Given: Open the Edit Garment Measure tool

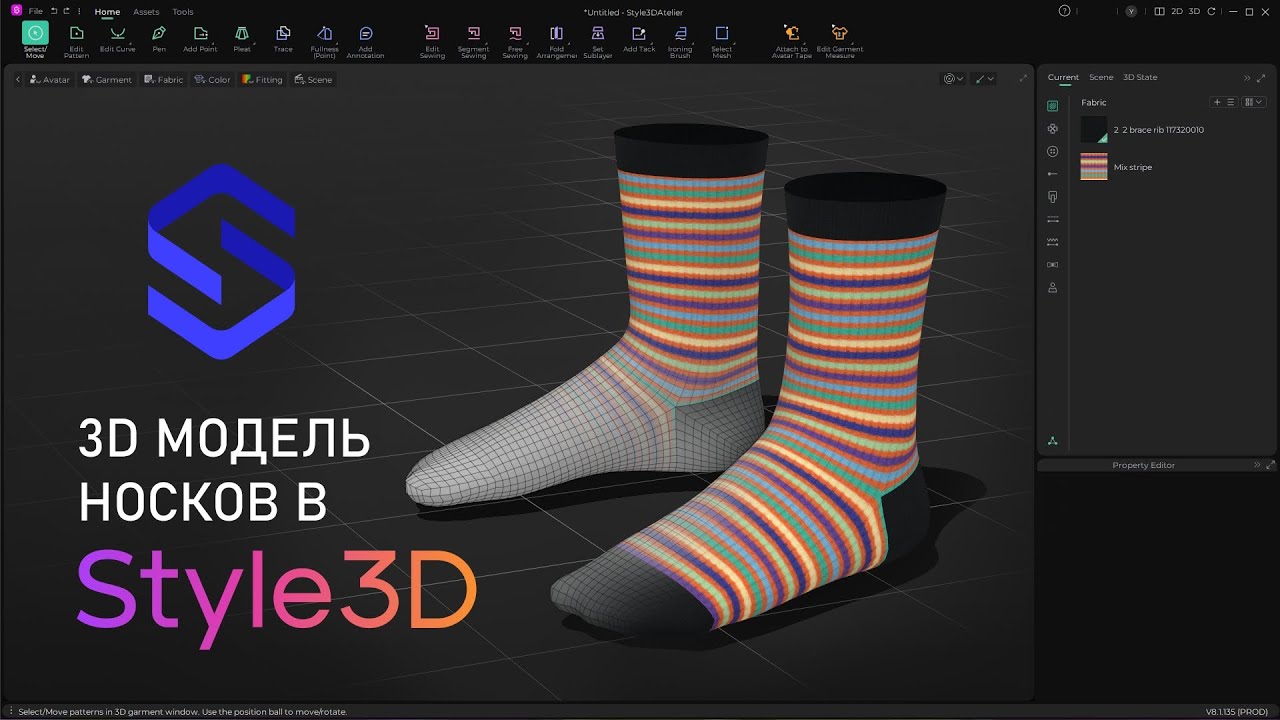Looking at the screenshot, I should [x=839, y=41].
